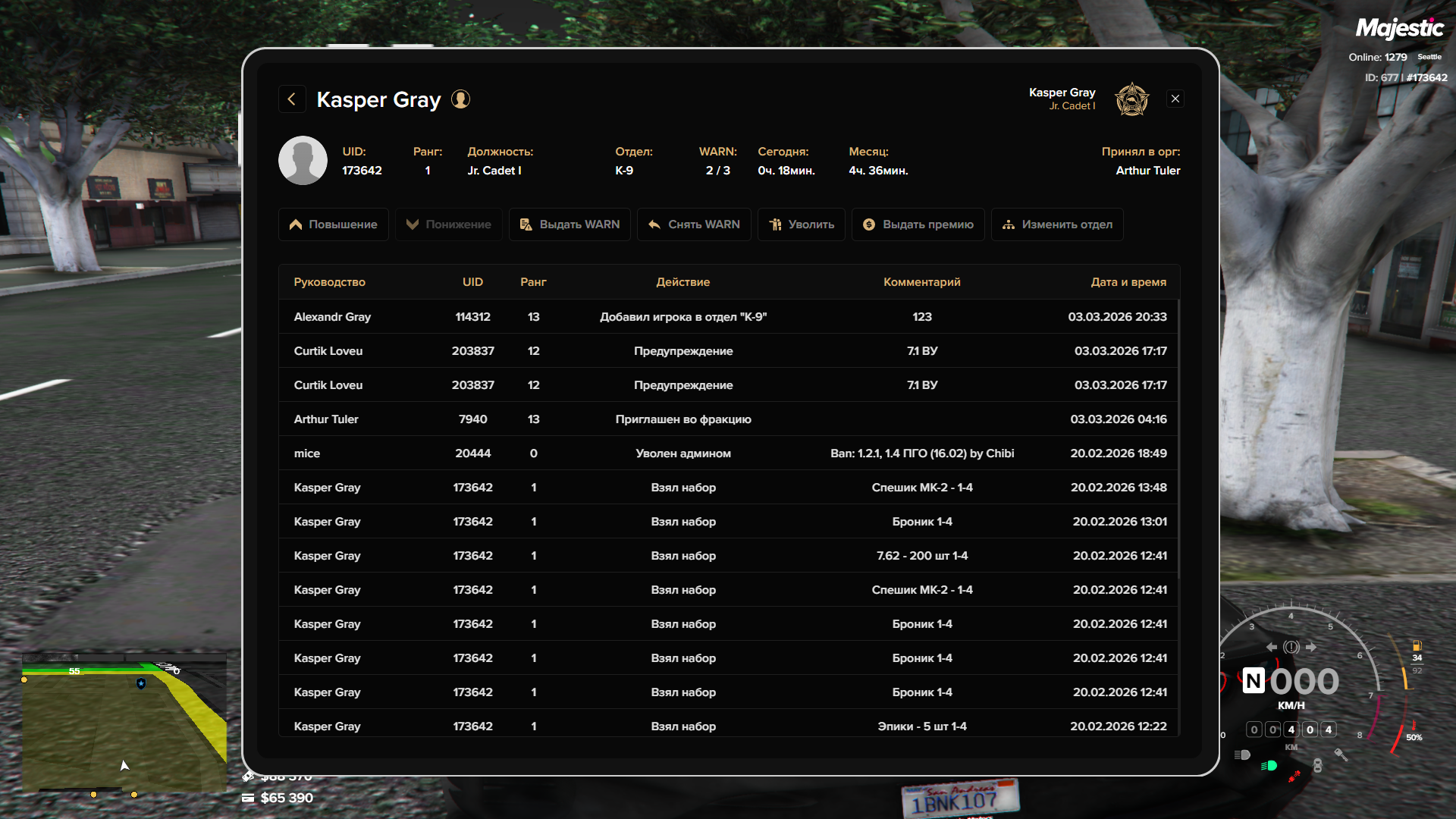Click the Действие column header

pos(682,282)
